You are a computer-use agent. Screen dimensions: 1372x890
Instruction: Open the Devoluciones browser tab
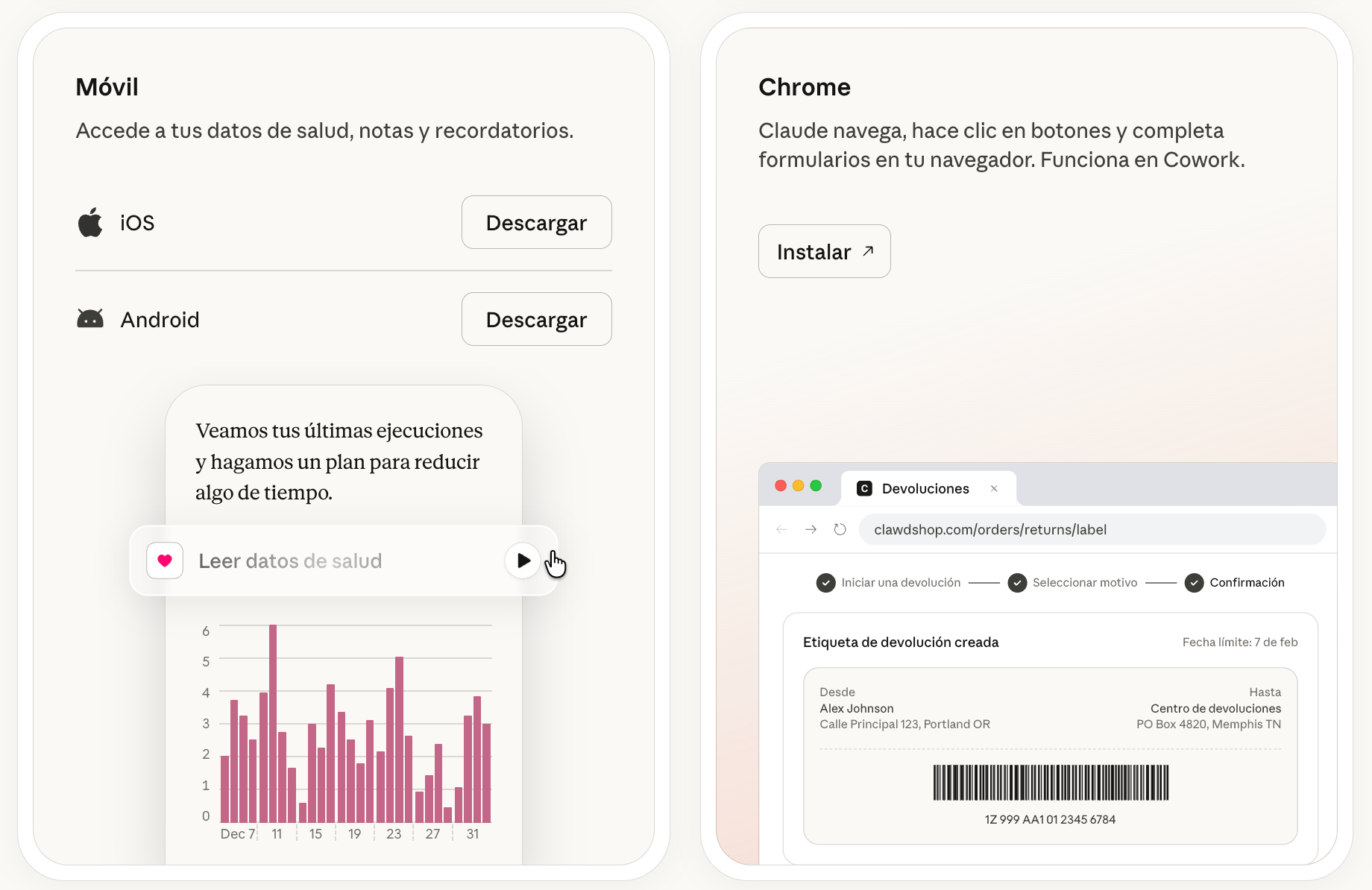tap(928, 488)
